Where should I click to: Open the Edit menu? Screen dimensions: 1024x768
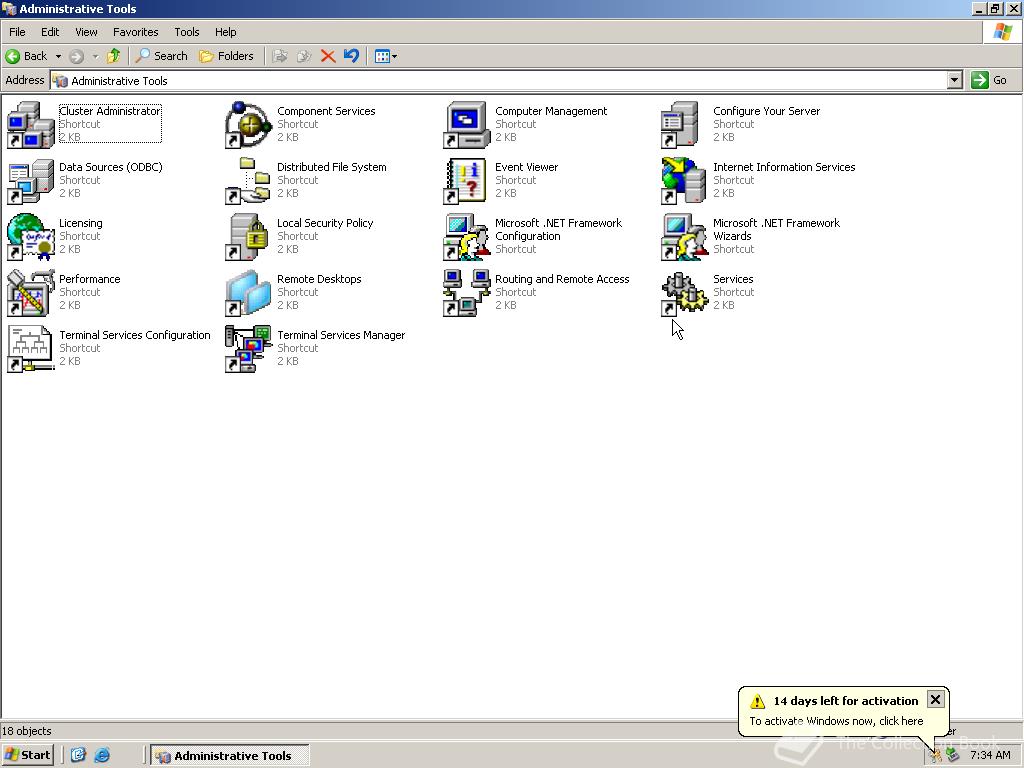point(50,32)
